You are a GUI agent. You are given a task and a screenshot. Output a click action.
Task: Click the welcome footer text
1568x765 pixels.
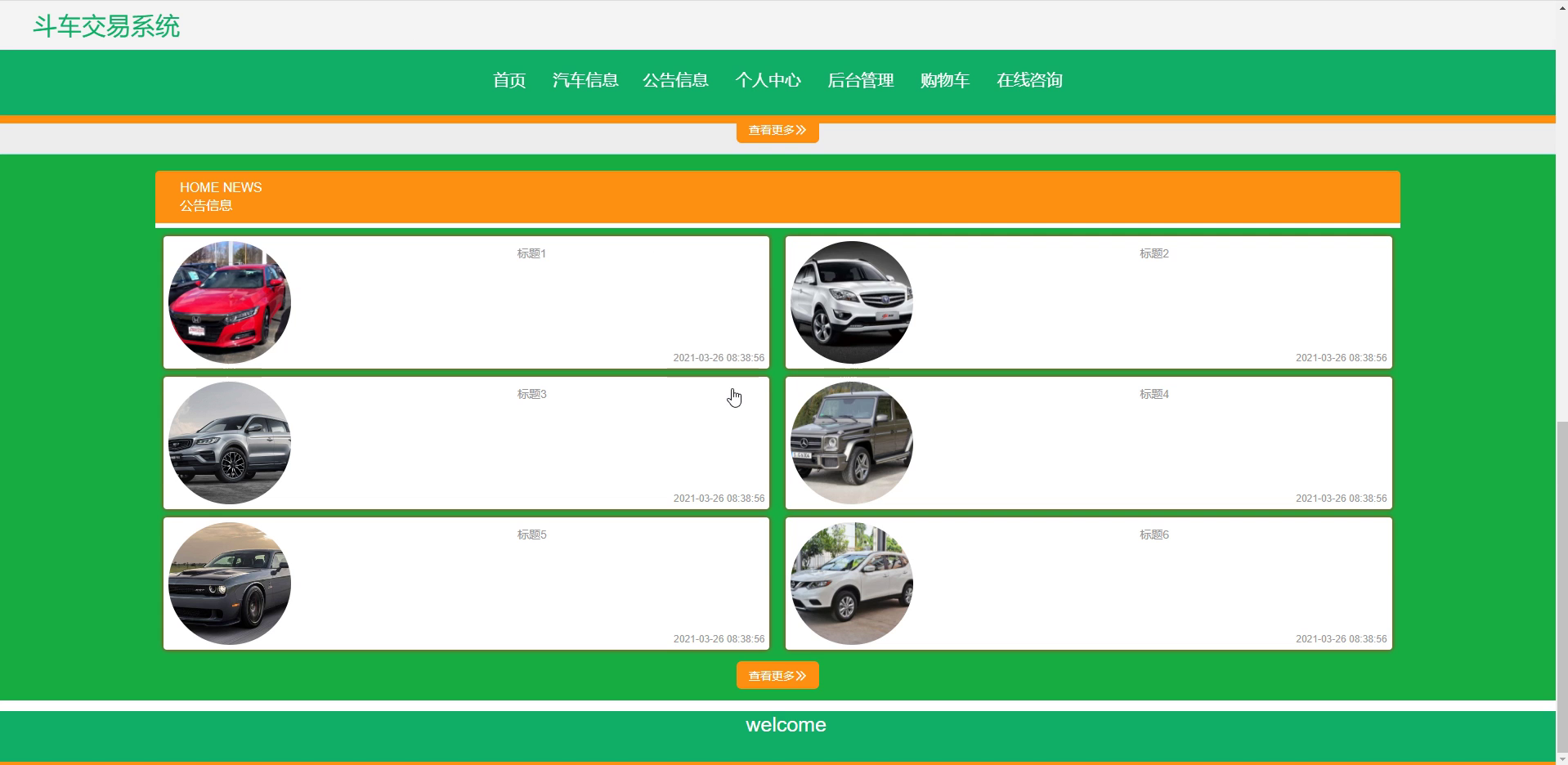[786, 725]
